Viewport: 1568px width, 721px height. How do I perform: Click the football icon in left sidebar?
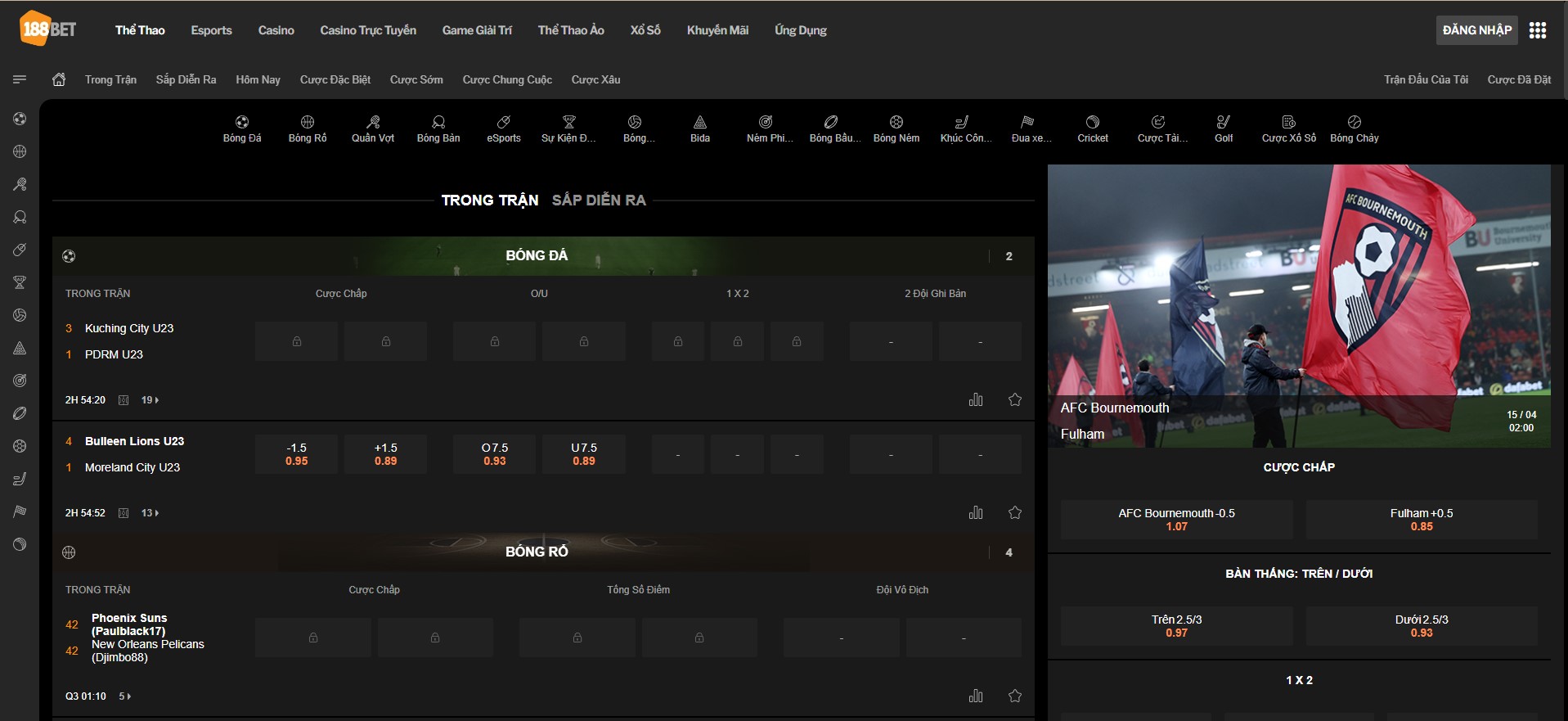click(x=20, y=119)
